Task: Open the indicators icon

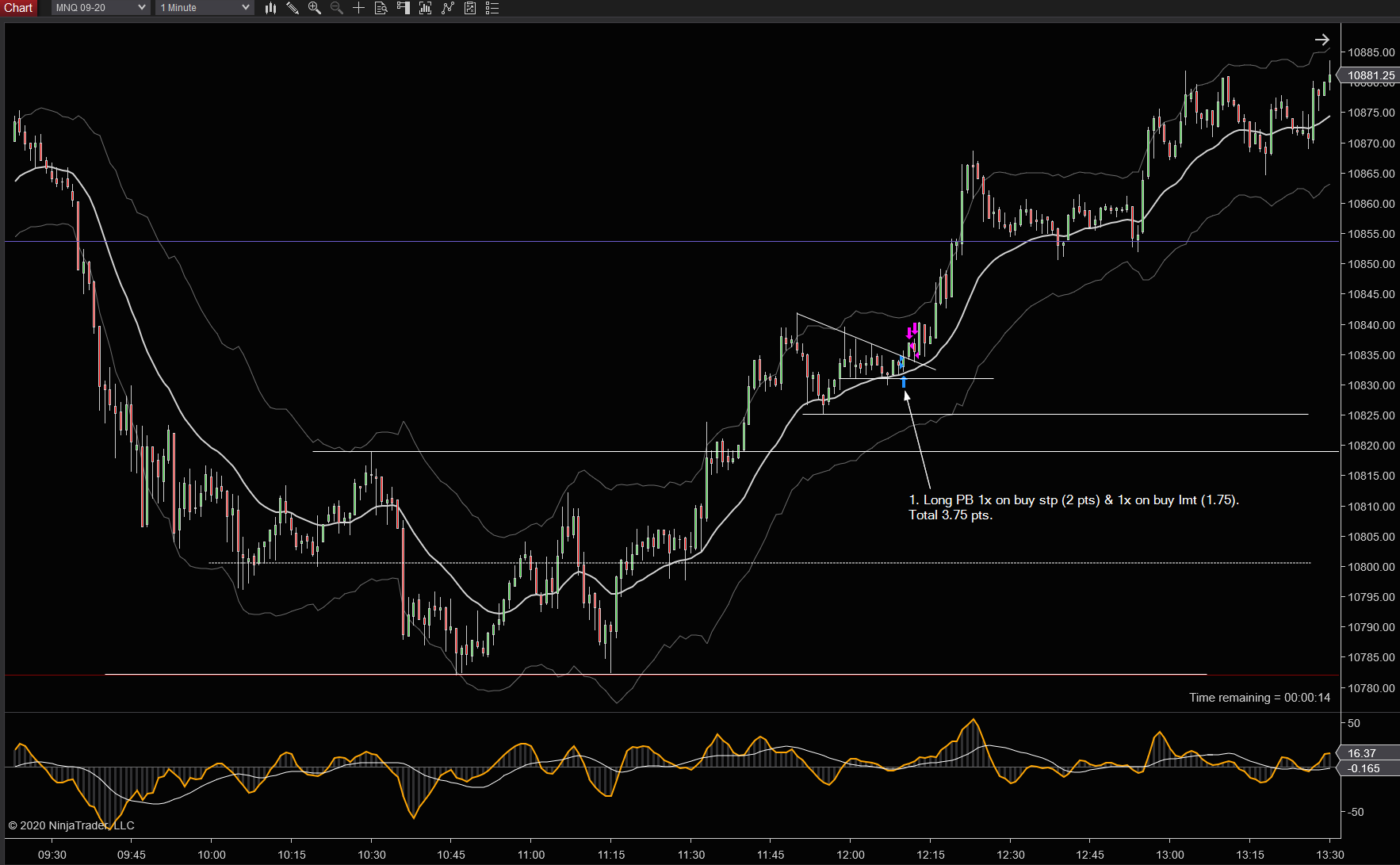Action: [448, 8]
